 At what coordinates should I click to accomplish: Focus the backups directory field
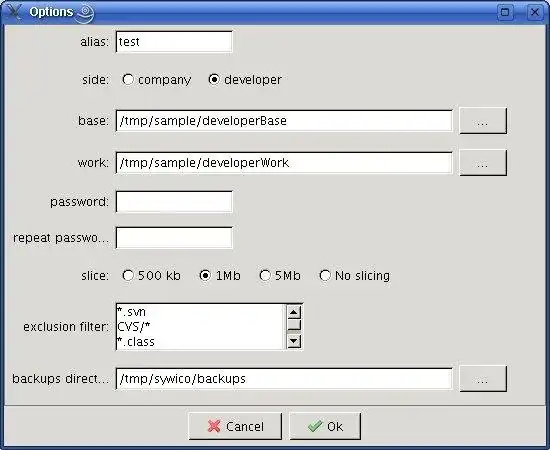pos(284,379)
